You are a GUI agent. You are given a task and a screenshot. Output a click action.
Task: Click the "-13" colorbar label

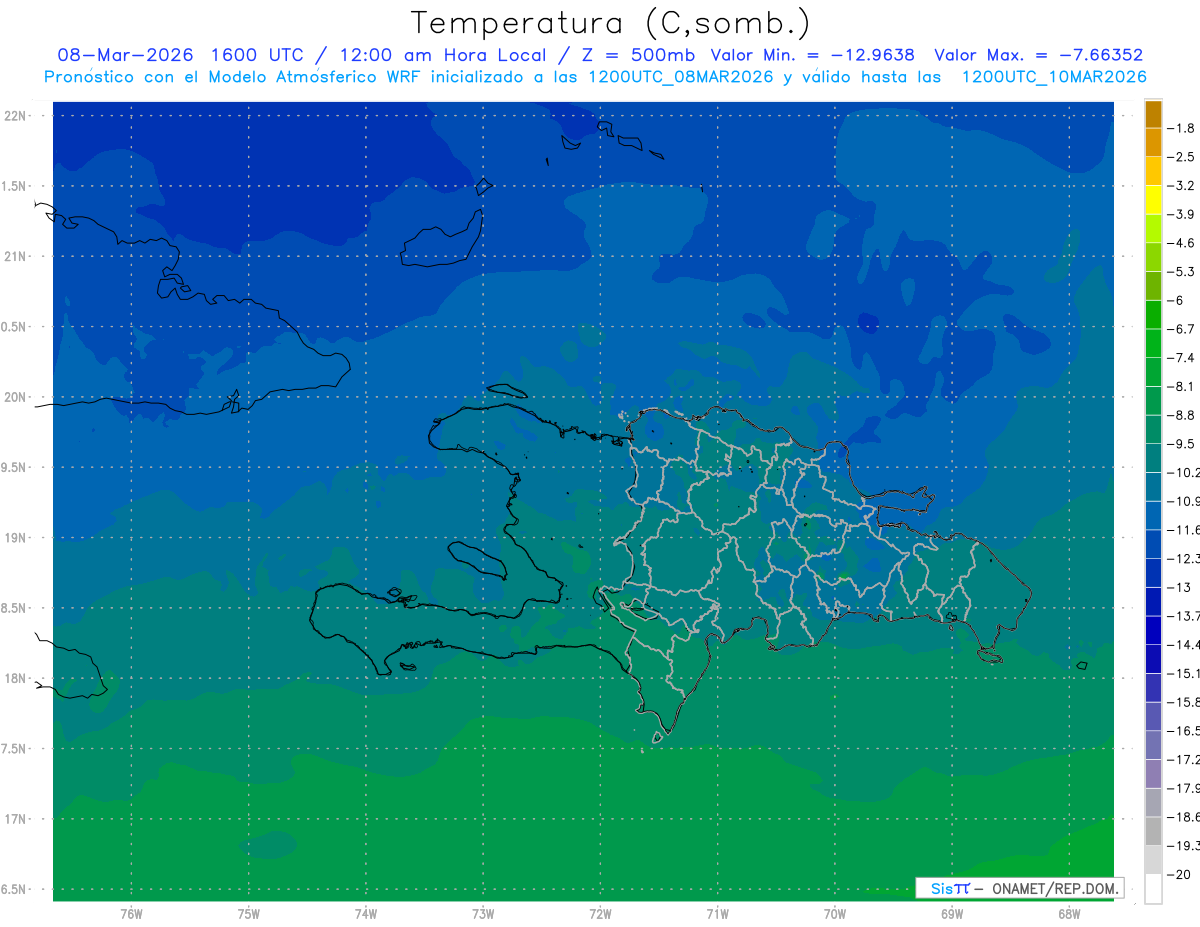1180,587
